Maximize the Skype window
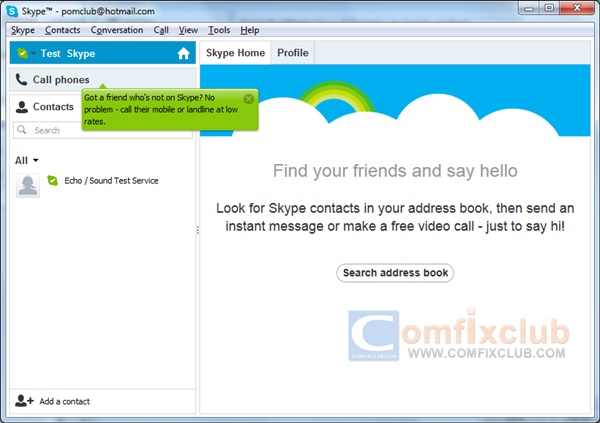This screenshot has width=600, height=423. pos(549,8)
